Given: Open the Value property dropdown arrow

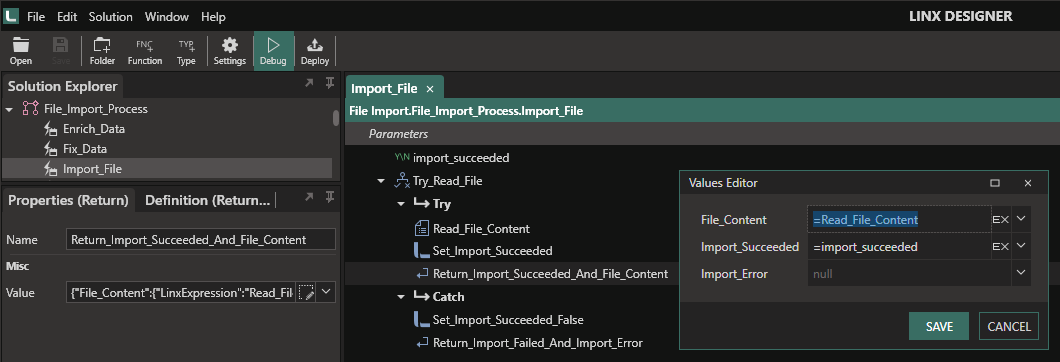Looking at the screenshot, I should pos(327,292).
